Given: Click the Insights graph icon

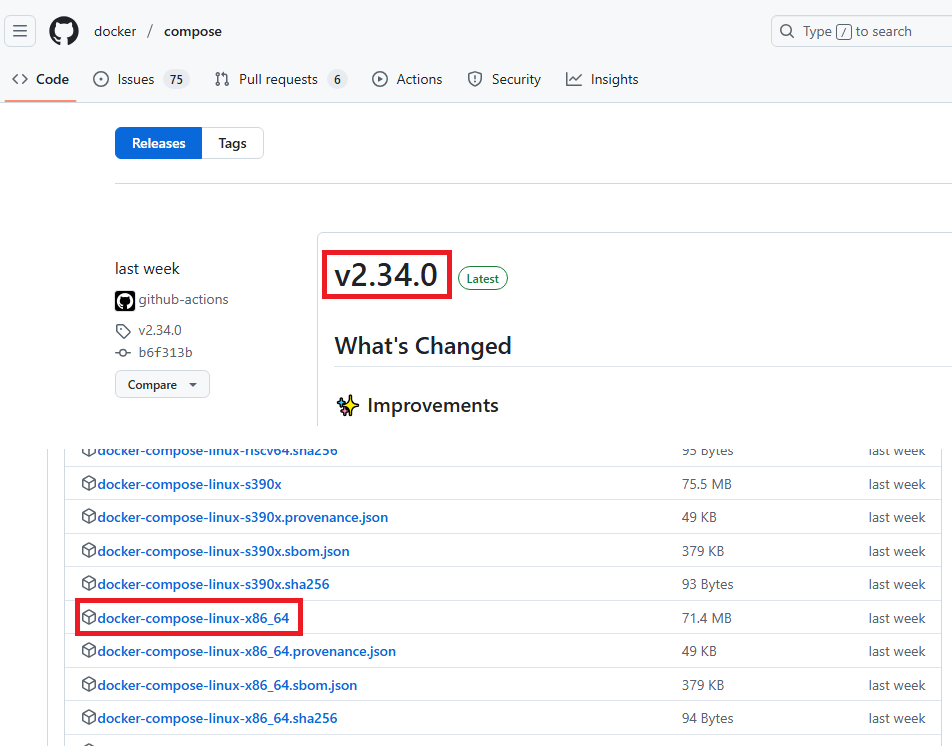Looking at the screenshot, I should [574, 80].
